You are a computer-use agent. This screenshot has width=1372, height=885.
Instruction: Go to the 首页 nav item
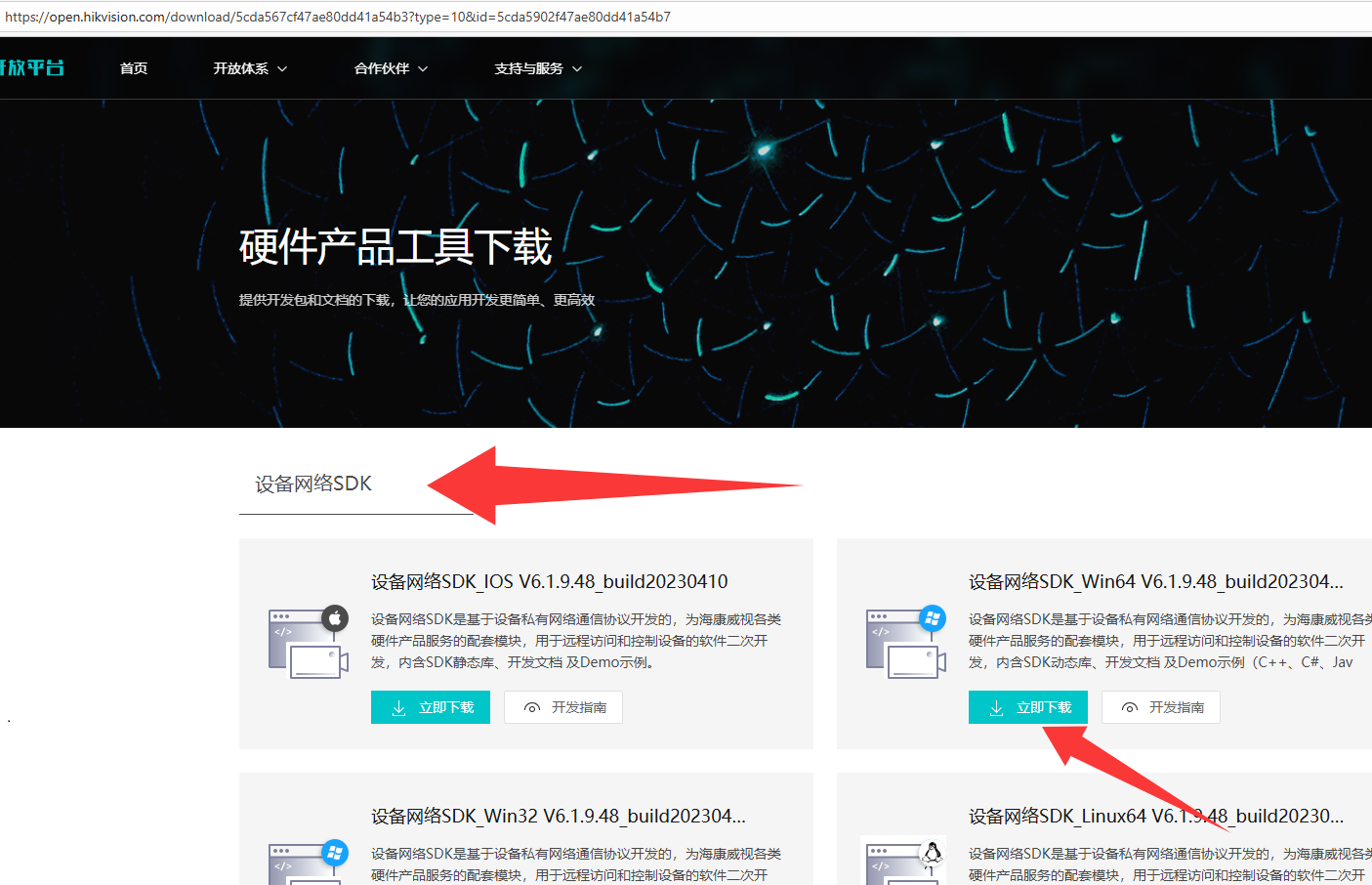(x=134, y=68)
